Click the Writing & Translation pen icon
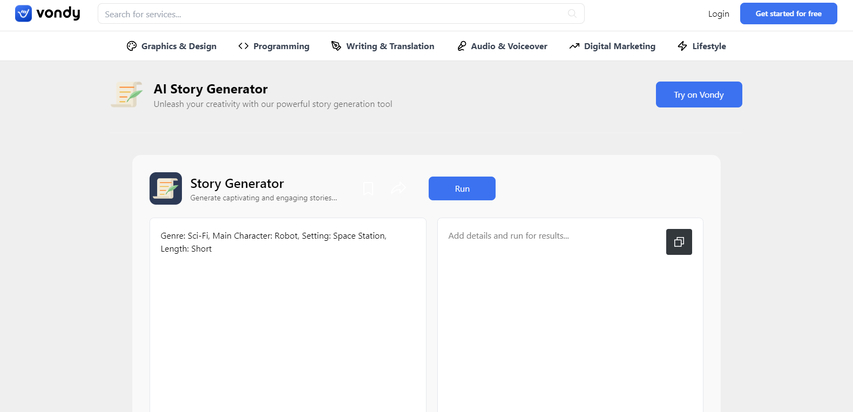Viewport: 853px width, 412px height. 336,46
